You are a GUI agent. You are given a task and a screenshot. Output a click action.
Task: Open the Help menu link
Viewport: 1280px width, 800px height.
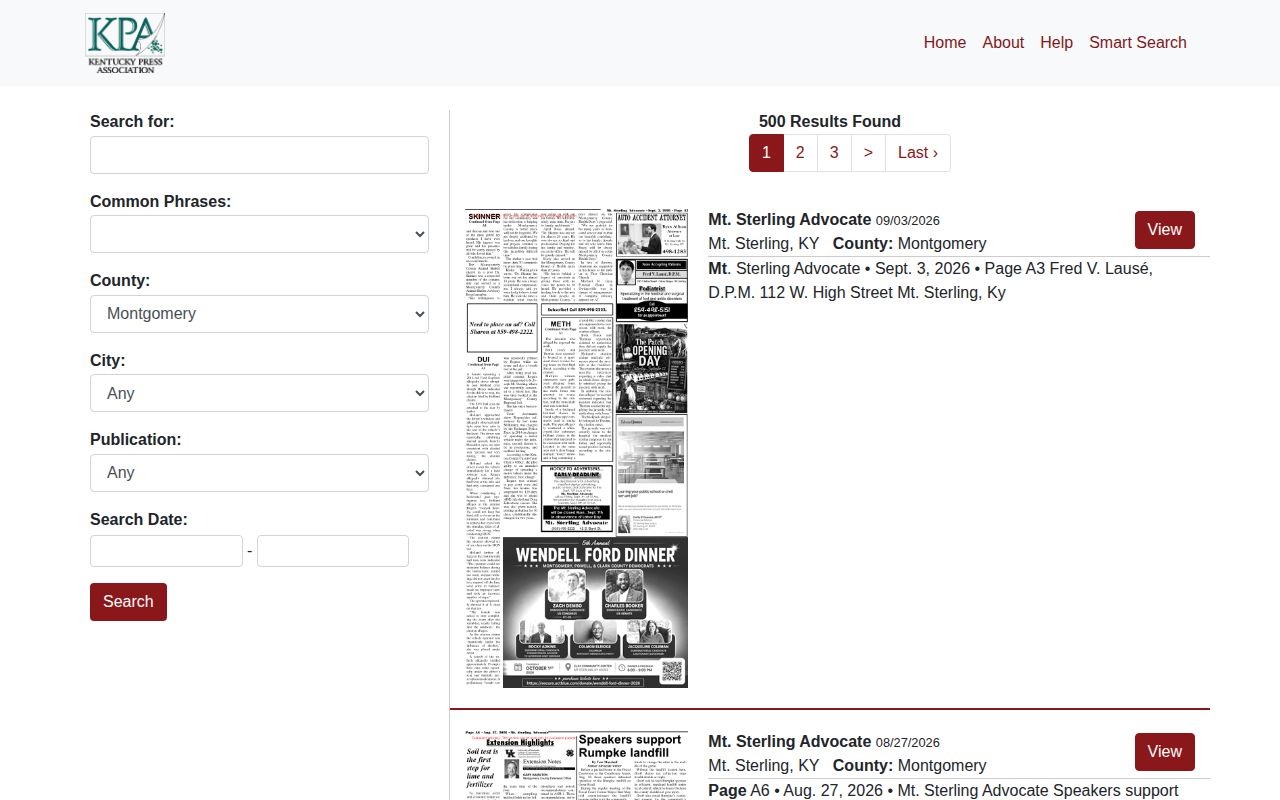(x=1056, y=42)
